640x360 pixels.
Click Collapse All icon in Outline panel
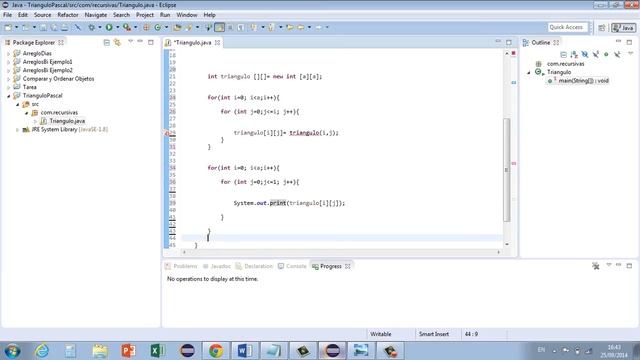(x=563, y=54)
